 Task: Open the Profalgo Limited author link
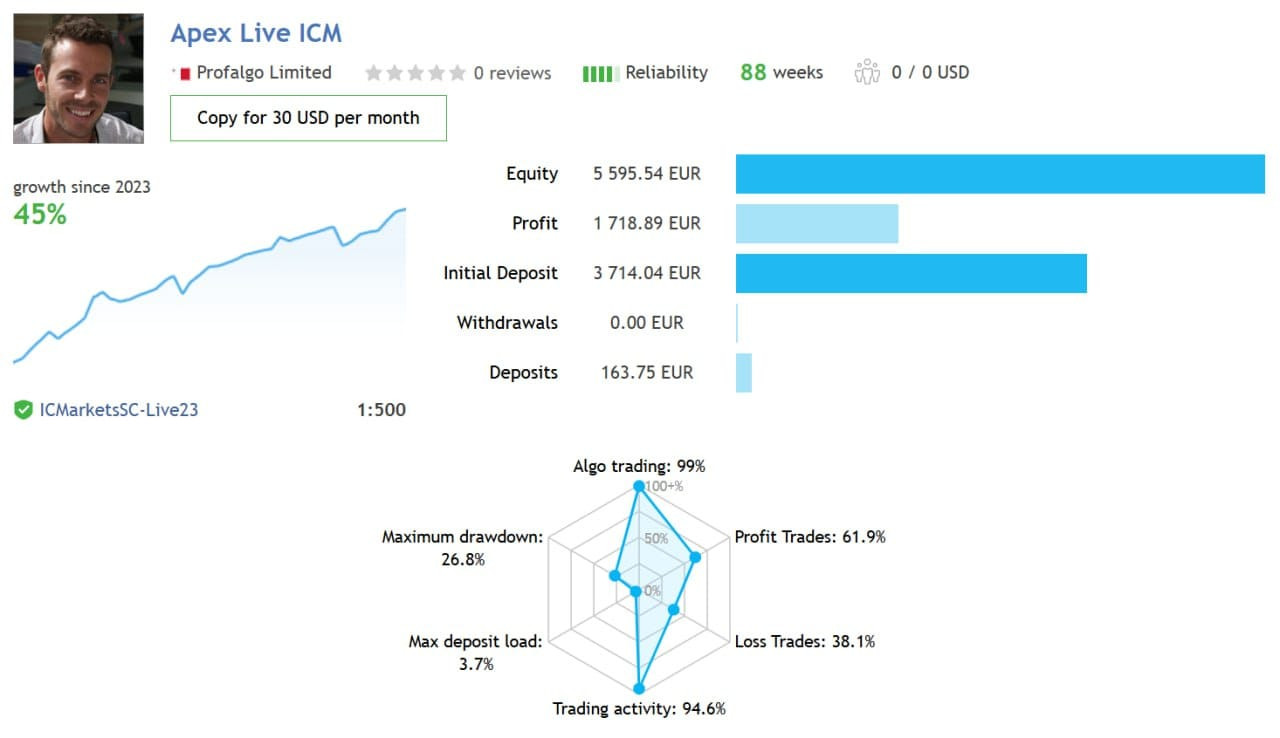(x=264, y=73)
